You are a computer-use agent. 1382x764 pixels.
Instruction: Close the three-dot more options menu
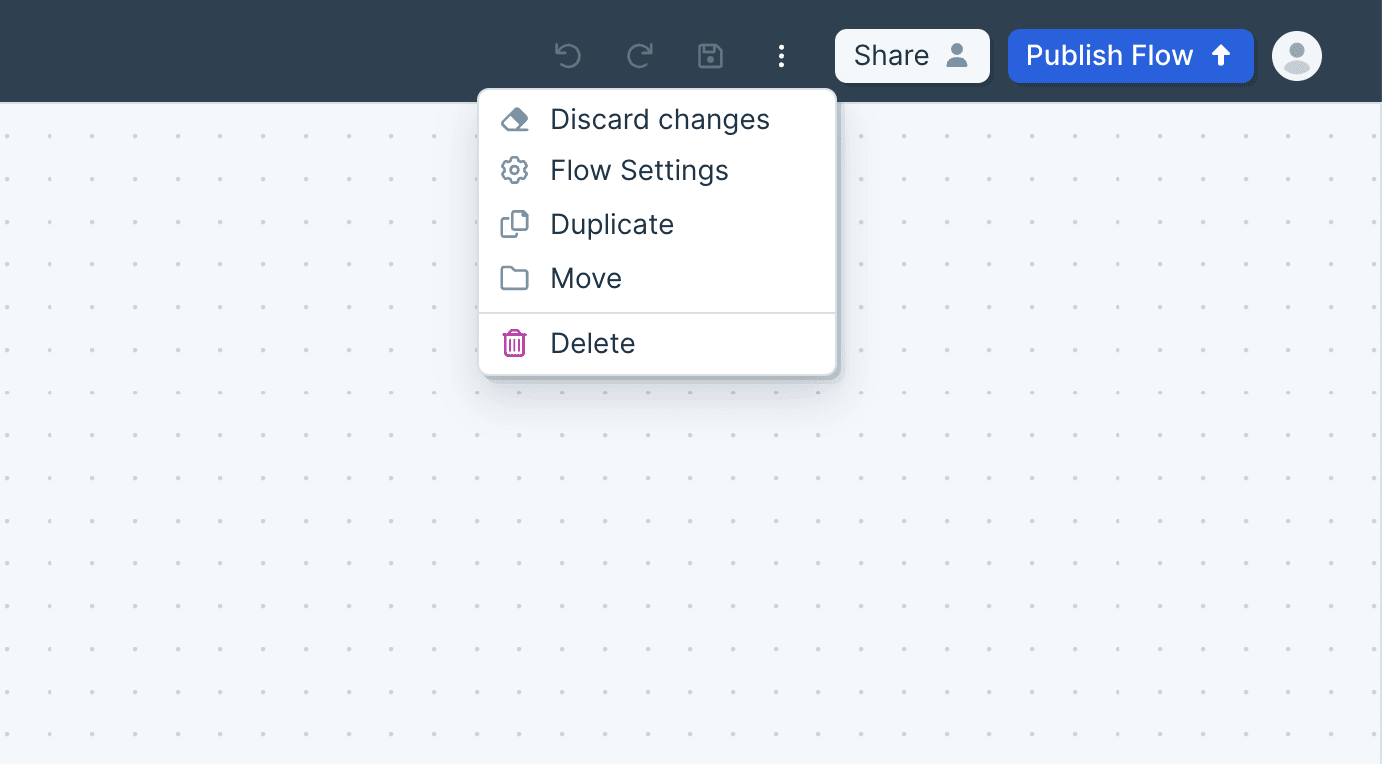[781, 56]
